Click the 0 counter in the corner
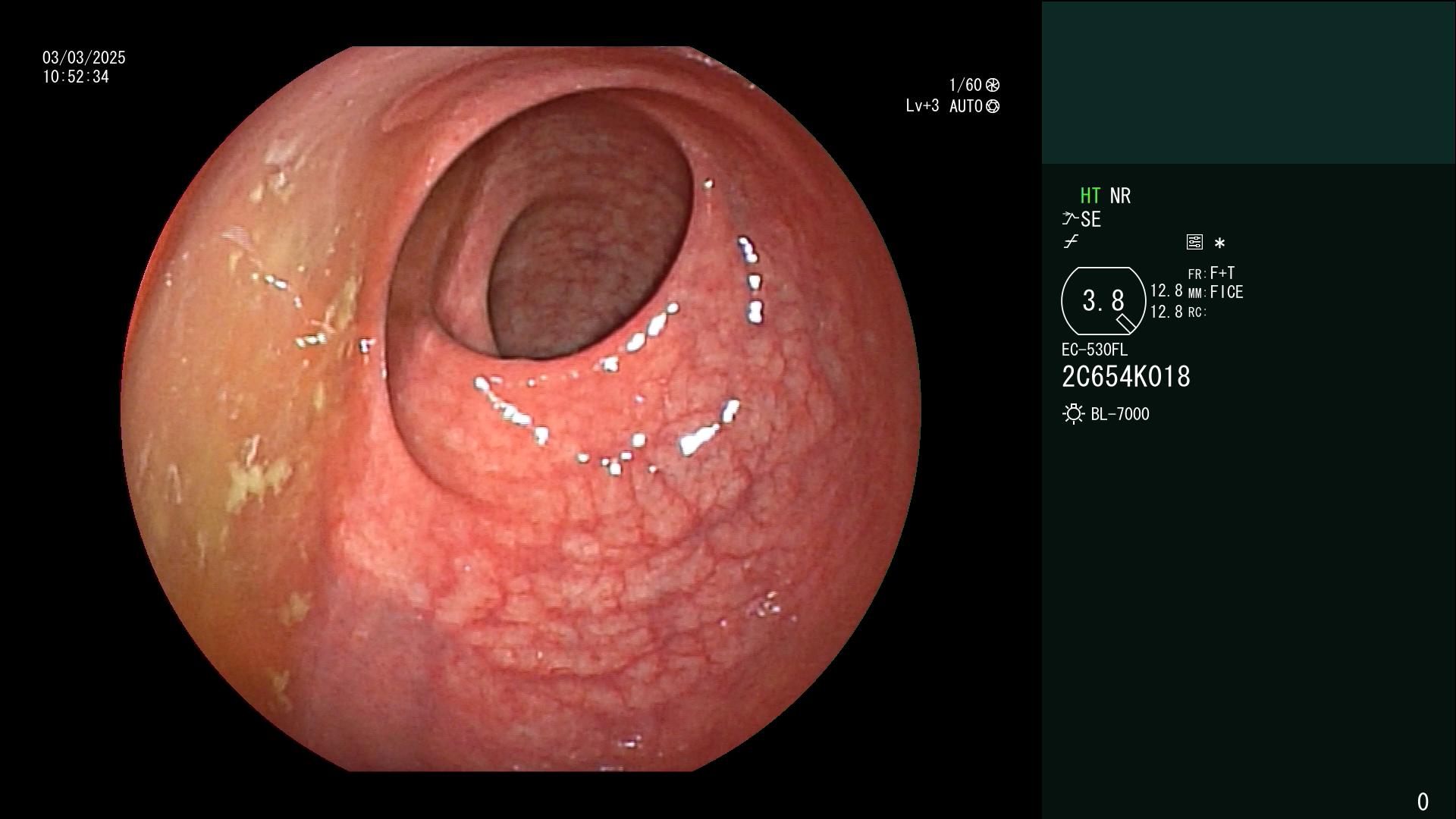The width and height of the screenshot is (1456, 819). 1423,802
